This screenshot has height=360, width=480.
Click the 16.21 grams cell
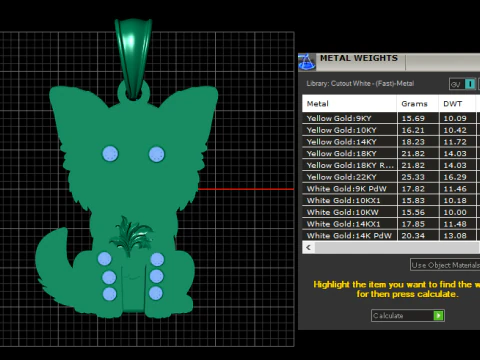[418, 130]
